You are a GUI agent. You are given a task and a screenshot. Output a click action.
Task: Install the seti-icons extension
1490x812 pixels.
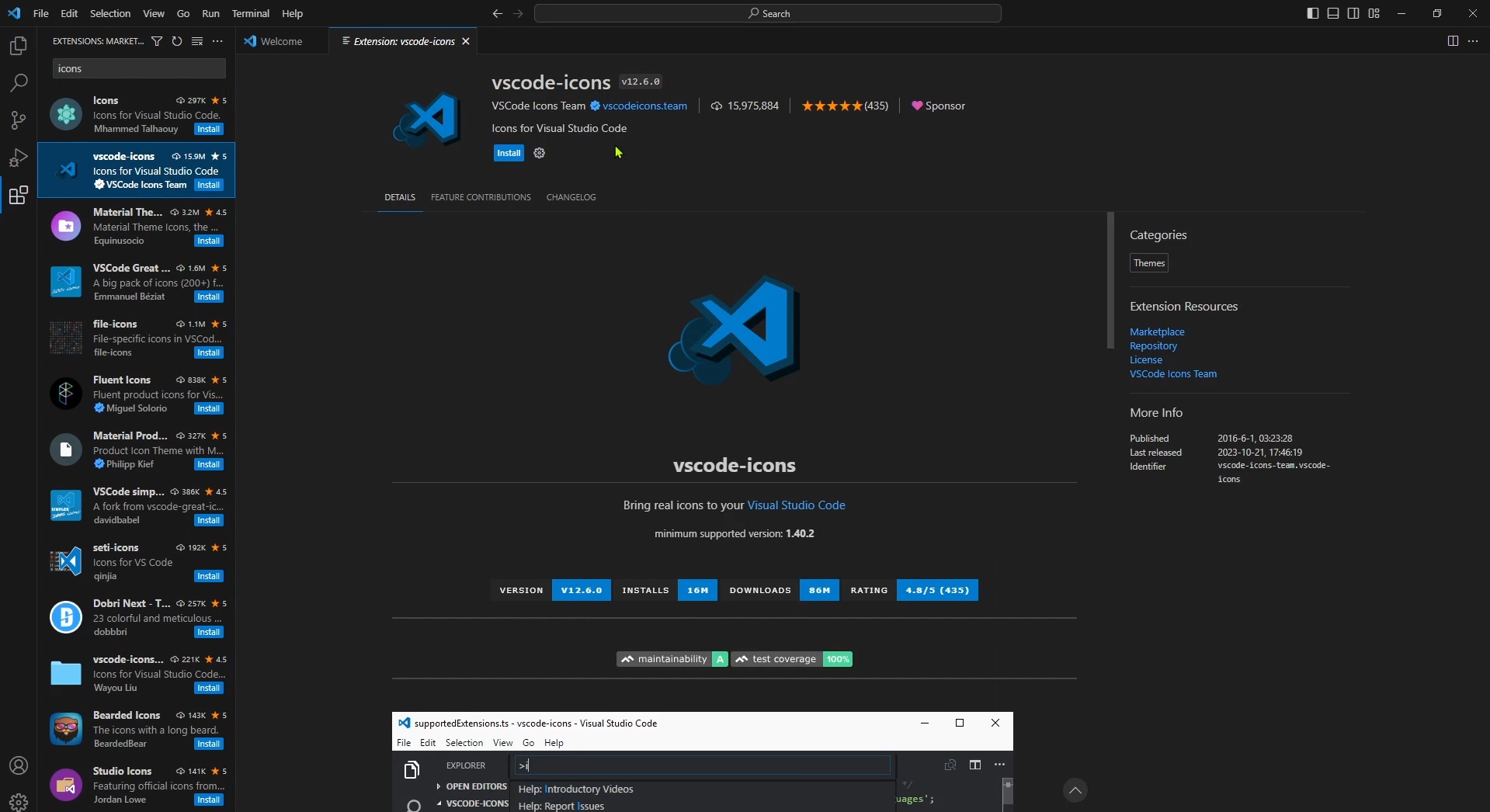click(x=209, y=577)
